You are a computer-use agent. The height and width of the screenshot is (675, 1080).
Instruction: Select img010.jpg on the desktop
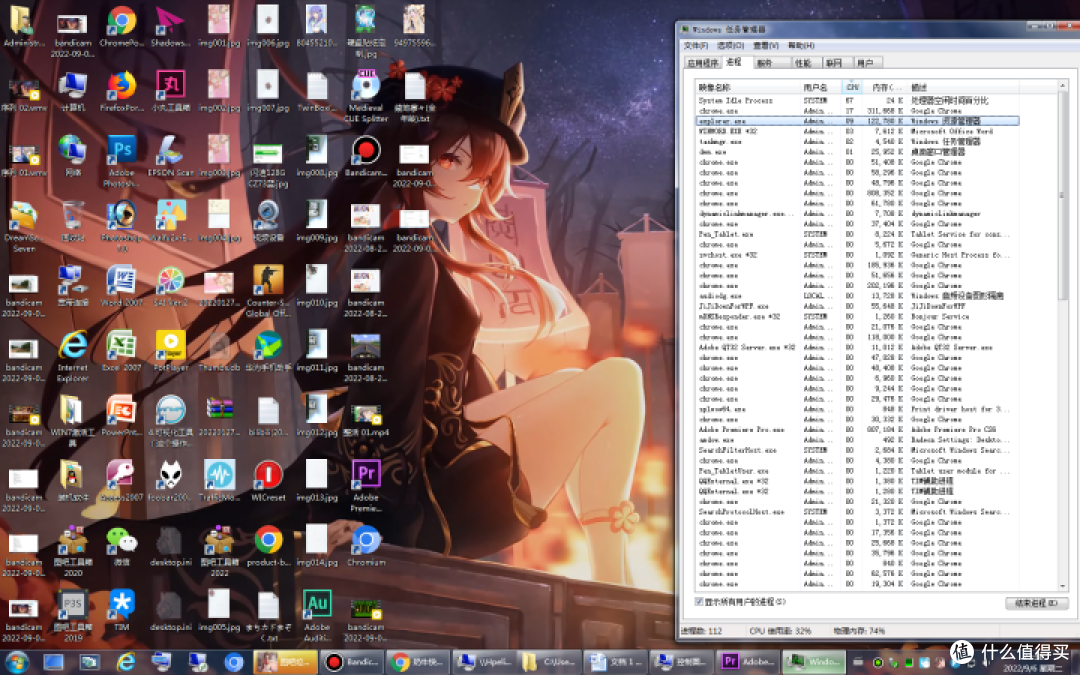coord(317,286)
